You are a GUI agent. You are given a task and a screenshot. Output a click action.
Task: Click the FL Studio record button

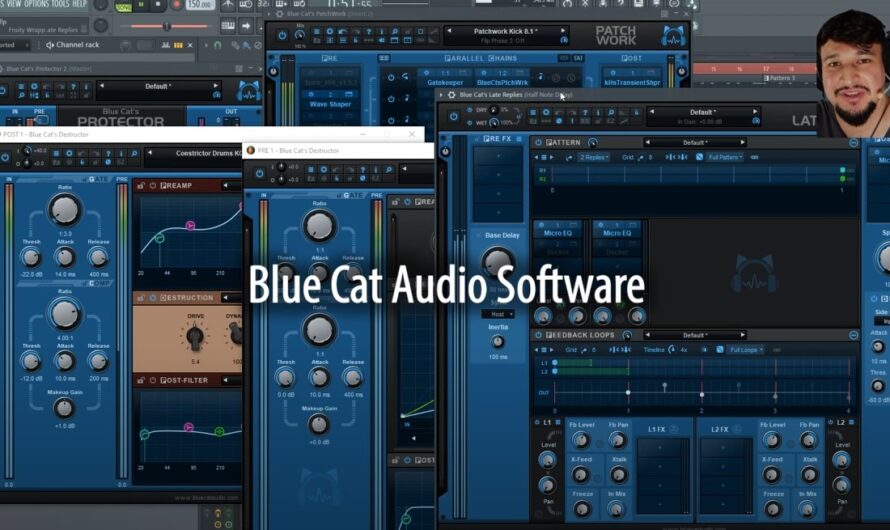coord(176,5)
